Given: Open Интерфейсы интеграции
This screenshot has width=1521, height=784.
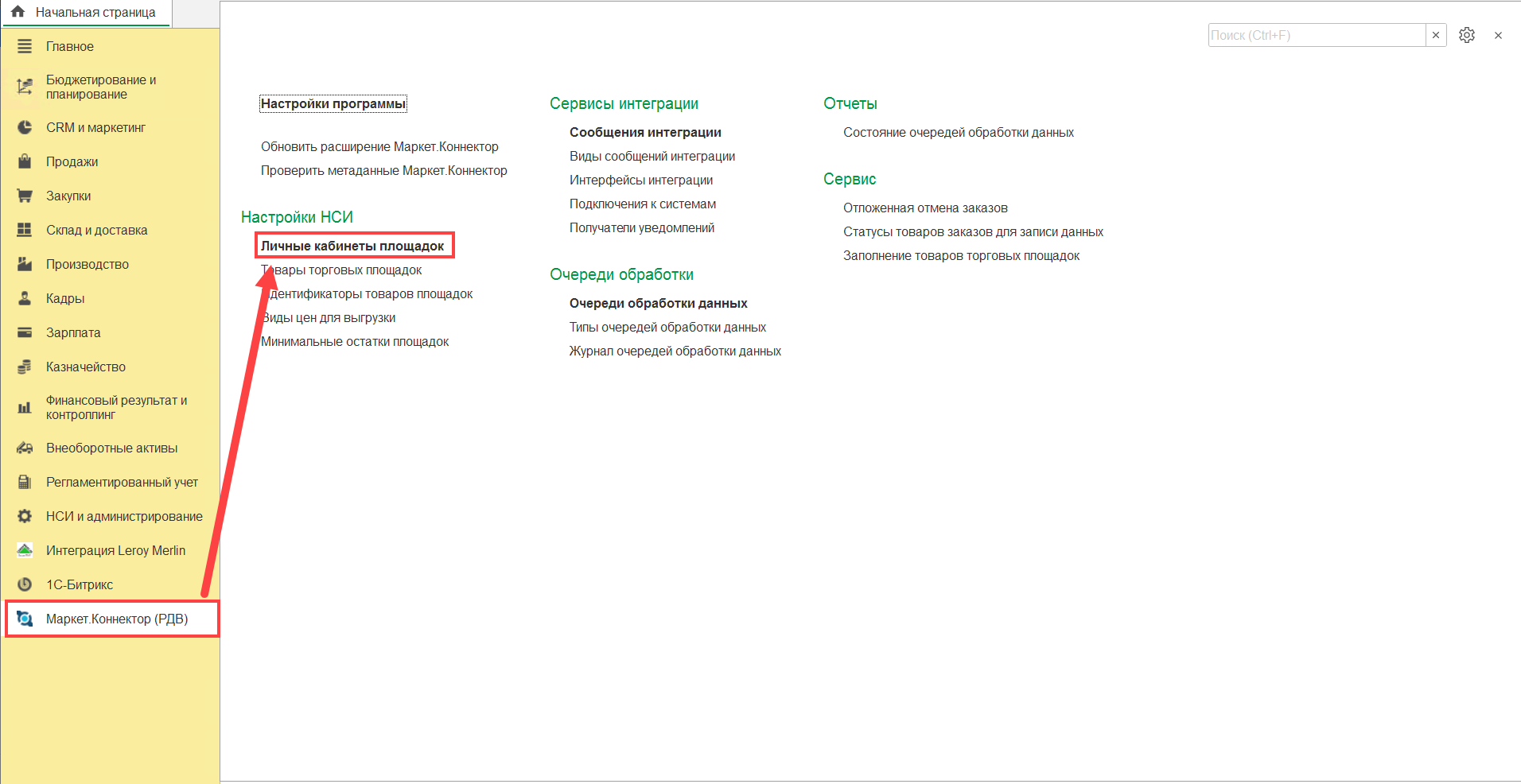Looking at the screenshot, I should tap(641, 180).
